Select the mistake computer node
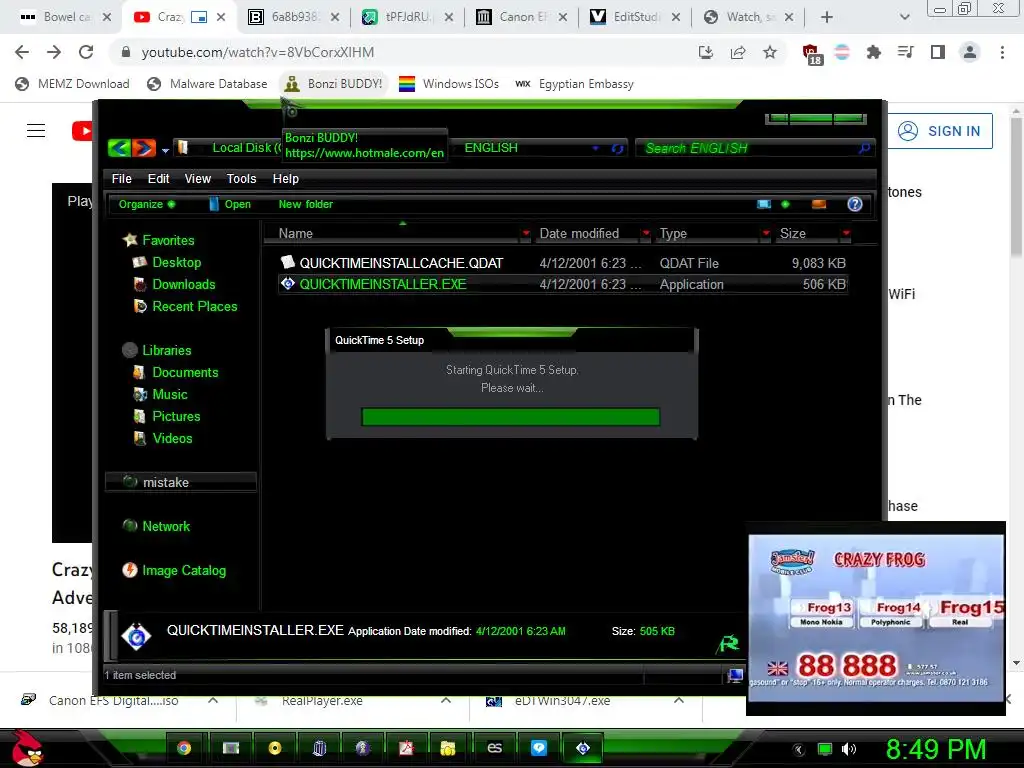 click(x=180, y=482)
